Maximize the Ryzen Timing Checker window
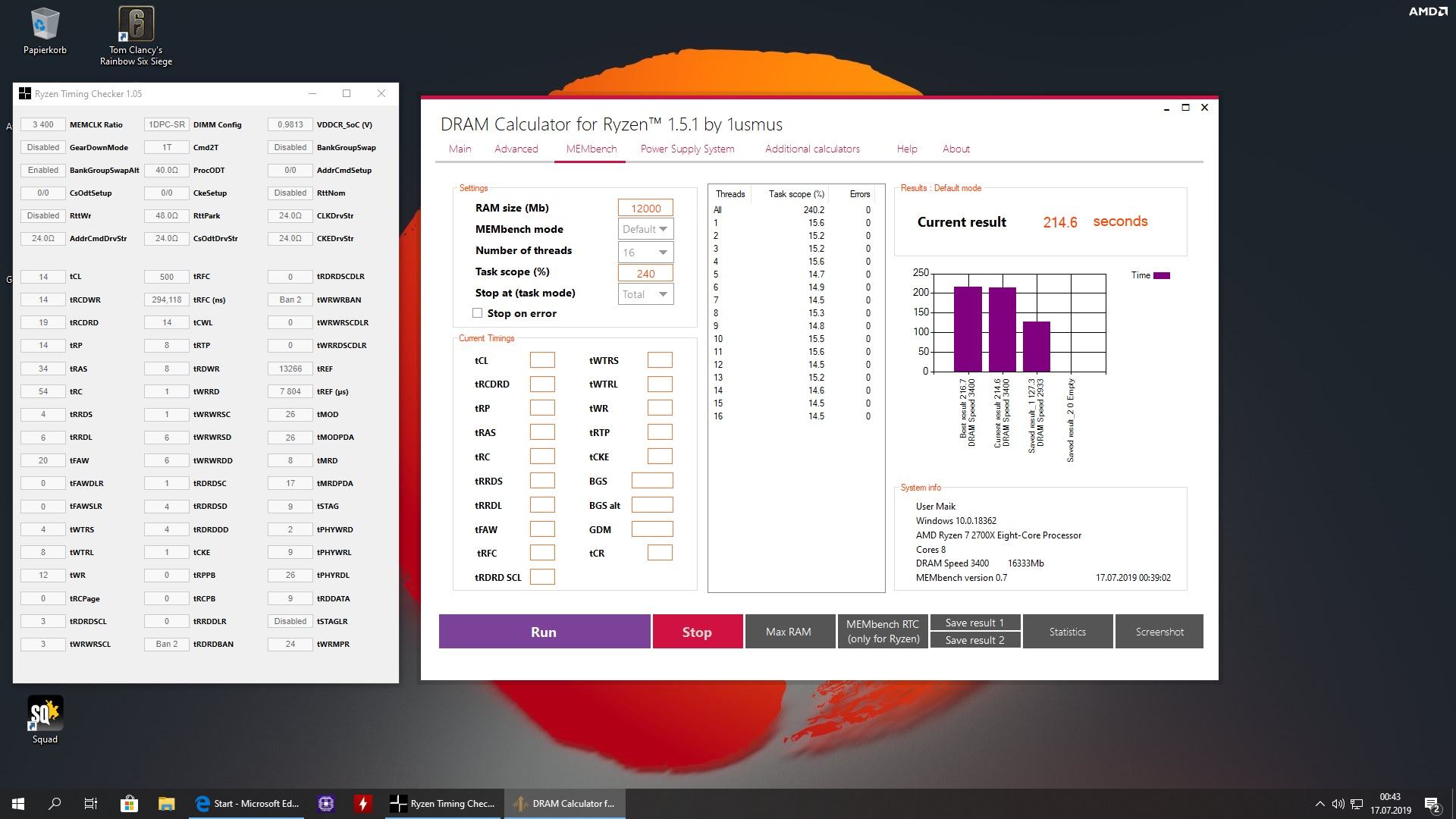This screenshot has height=819, width=1456. point(347,93)
